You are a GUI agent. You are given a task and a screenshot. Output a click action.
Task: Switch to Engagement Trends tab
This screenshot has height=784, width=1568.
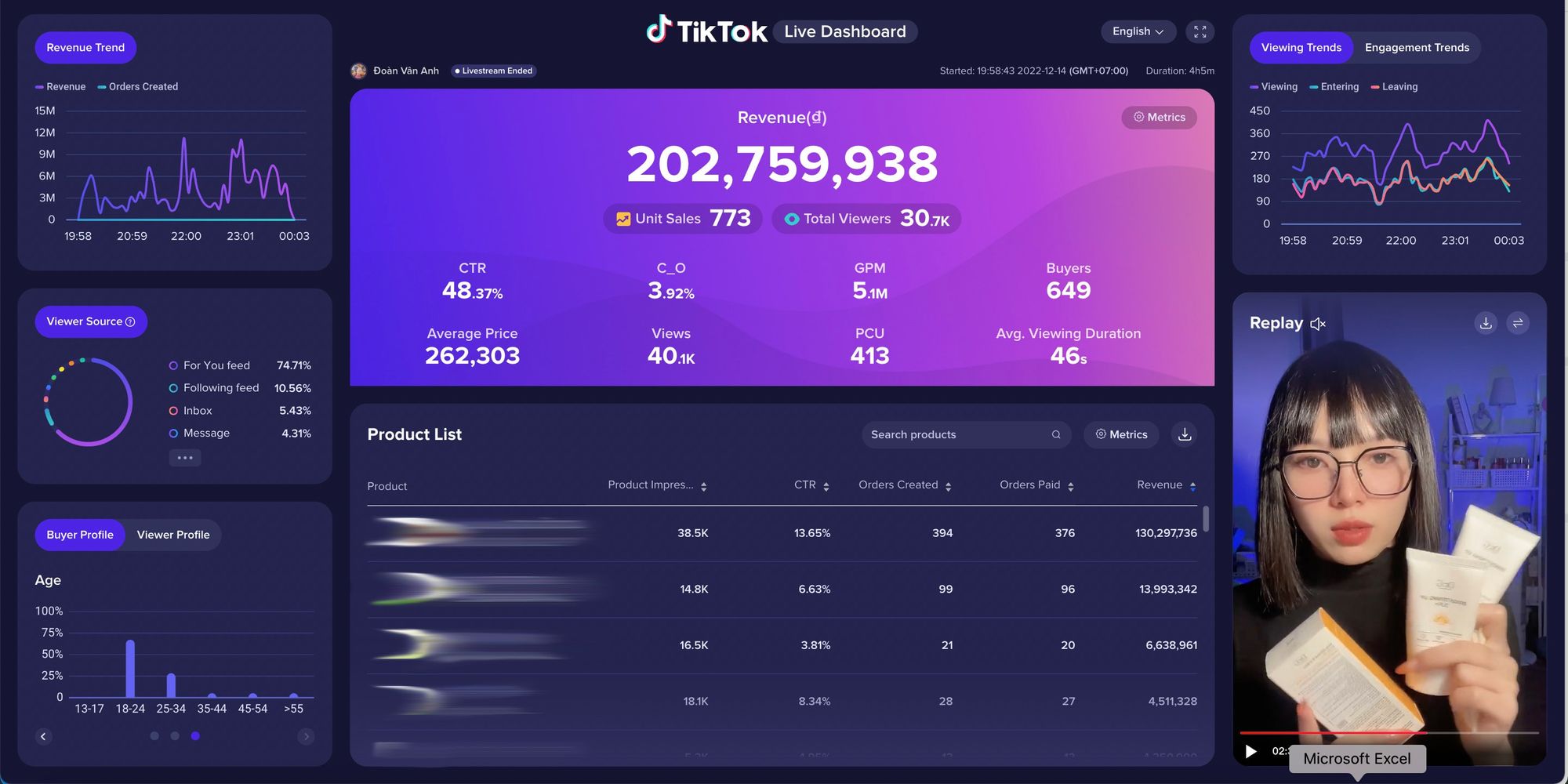1417,48
